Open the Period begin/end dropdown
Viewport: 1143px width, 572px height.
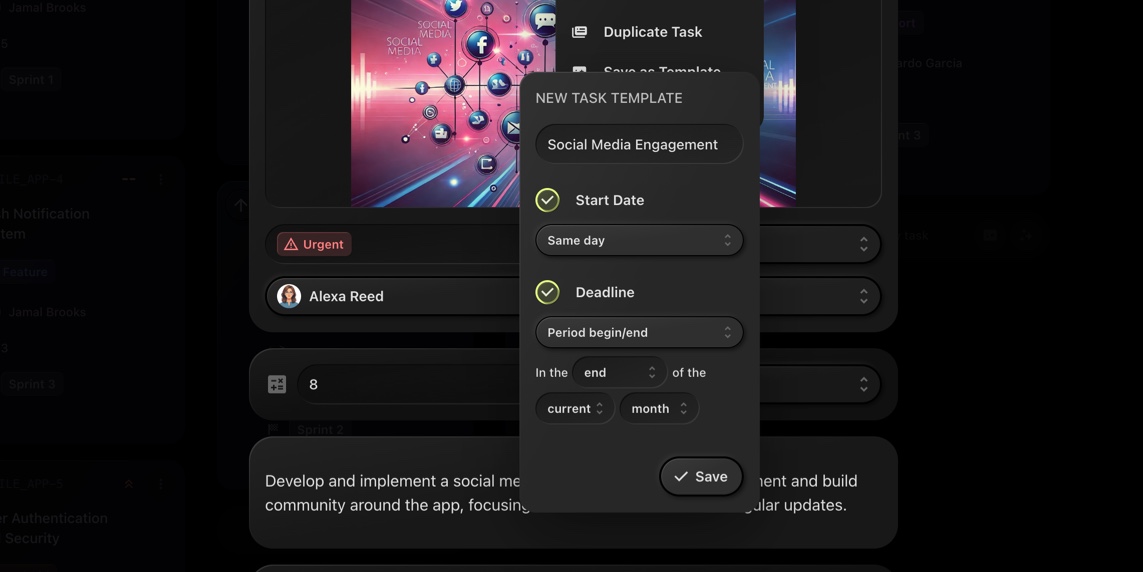pyautogui.click(x=639, y=332)
